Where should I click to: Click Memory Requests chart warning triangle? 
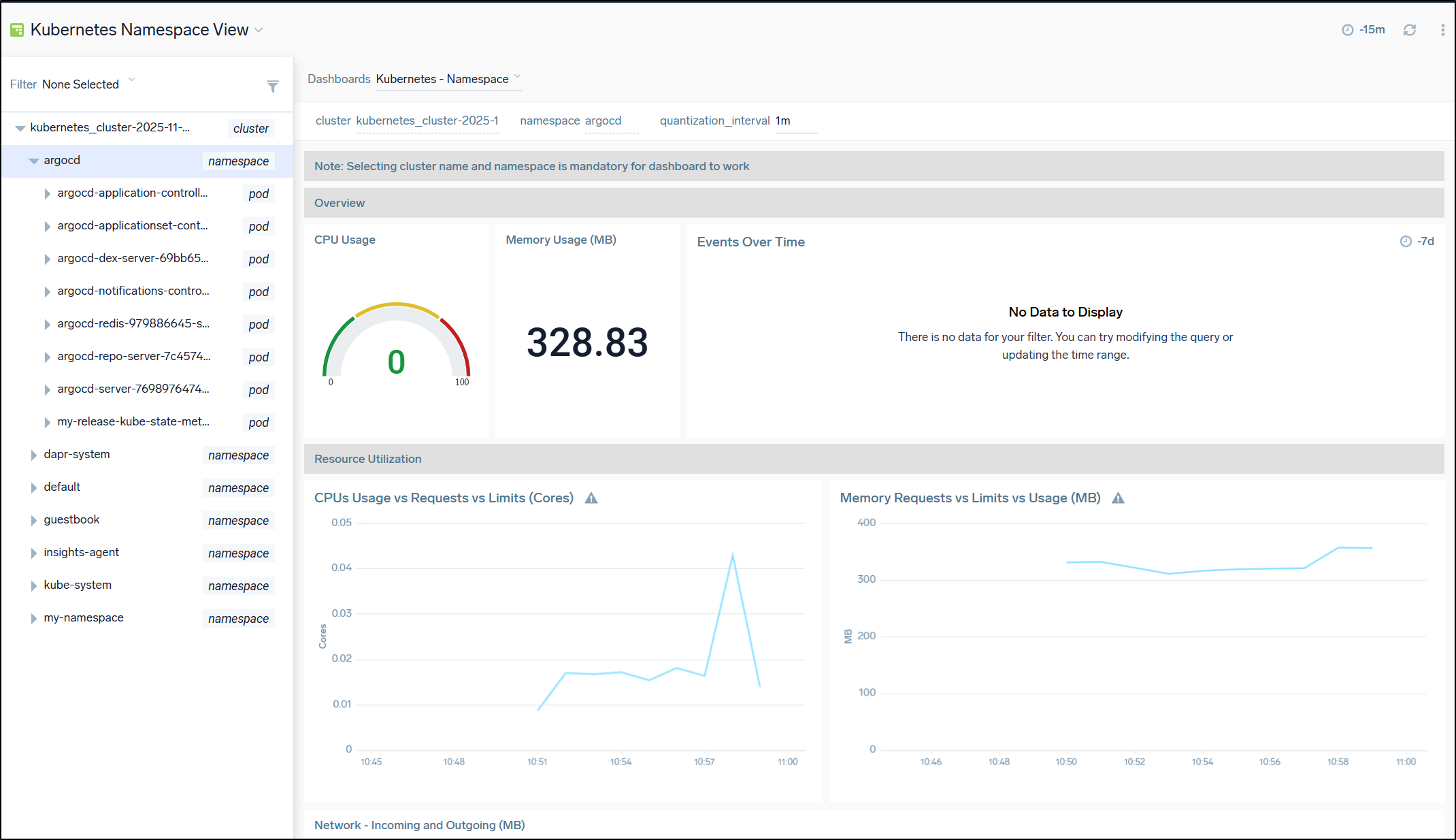click(1118, 498)
